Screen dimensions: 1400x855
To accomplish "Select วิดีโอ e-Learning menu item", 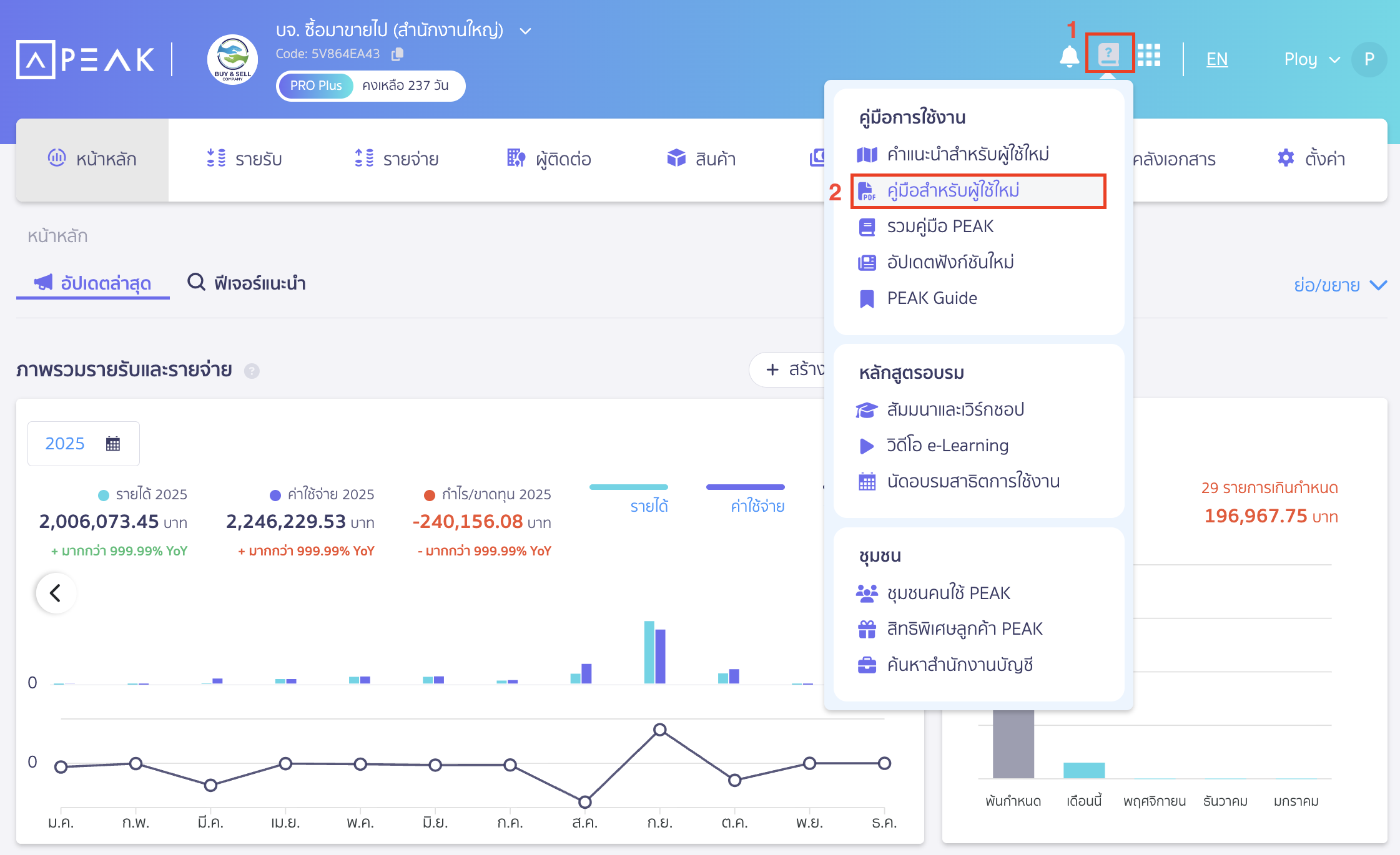I will (x=947, y=446).
